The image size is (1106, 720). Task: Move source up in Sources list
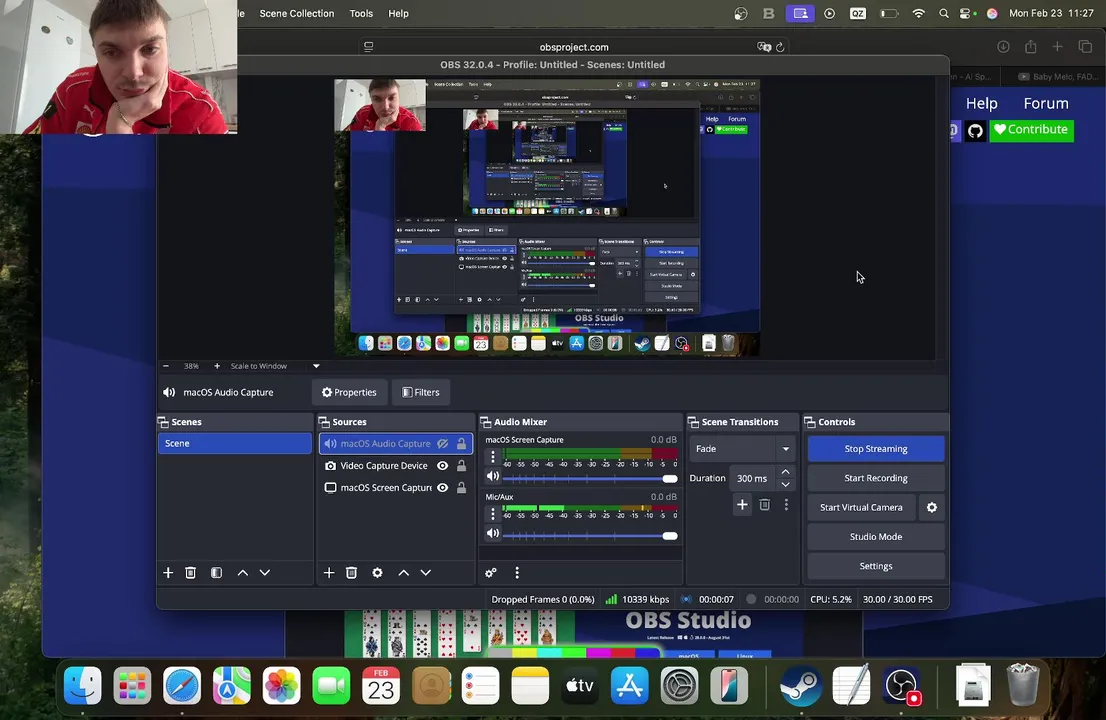[x=403, y=573]
